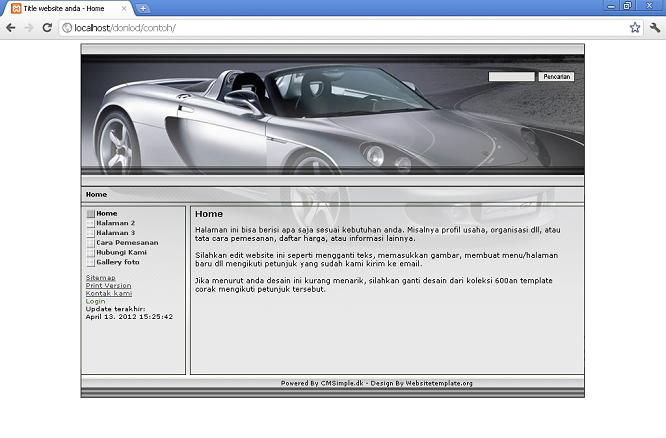Click the paragraph starting 'Jika menurut anda'
This screenshot has width=666, height=438.
(374, 285)
